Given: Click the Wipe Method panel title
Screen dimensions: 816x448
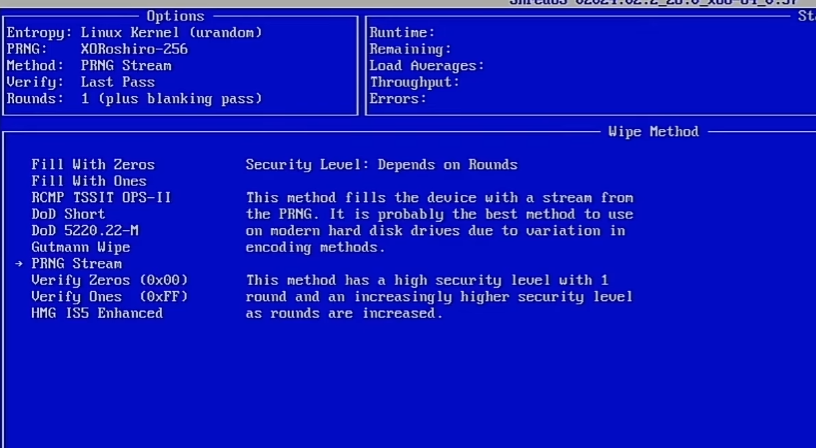Looking at the screenshot, I should click(x=653, y=132).
